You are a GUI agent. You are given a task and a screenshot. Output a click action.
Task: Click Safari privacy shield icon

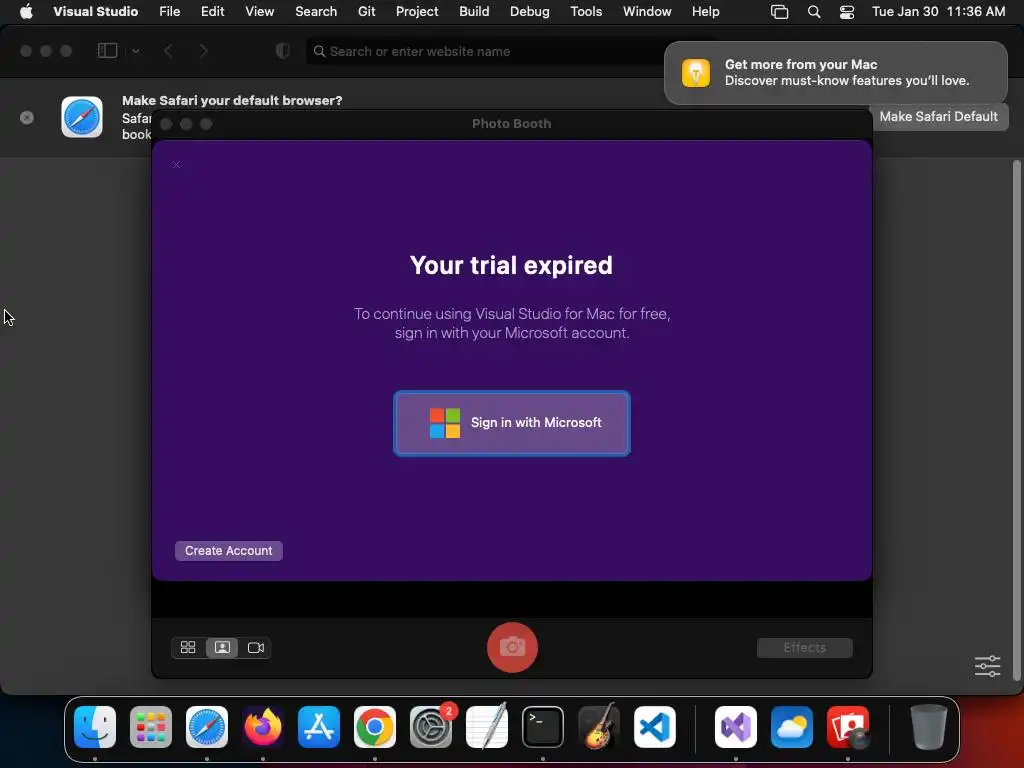283,51
